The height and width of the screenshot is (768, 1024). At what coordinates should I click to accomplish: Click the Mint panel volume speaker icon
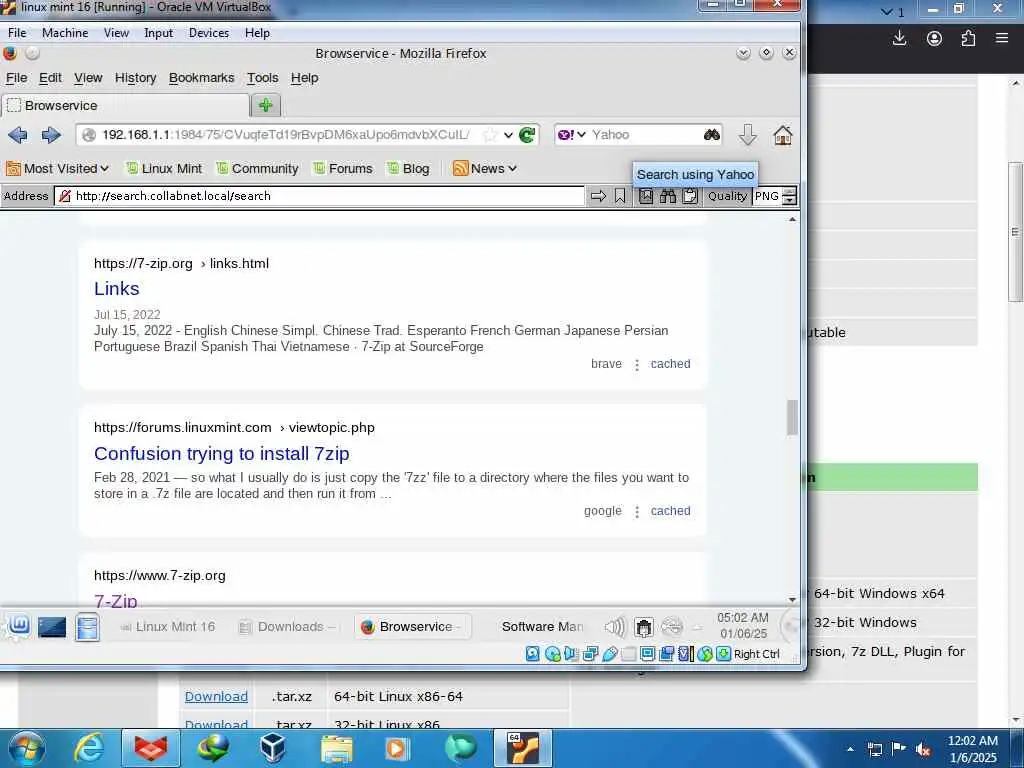tap(615, 628)
